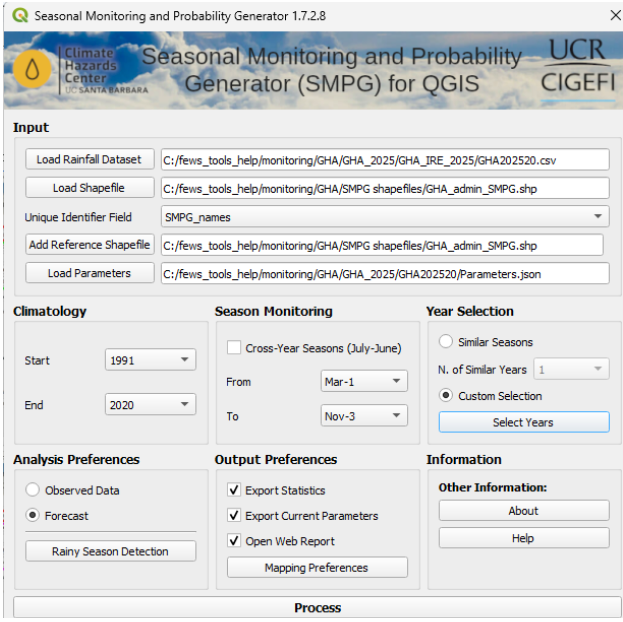Choose the Similar Seasons radio option
The width and height of the screenshot is (623, 622).
pos(446,342)
